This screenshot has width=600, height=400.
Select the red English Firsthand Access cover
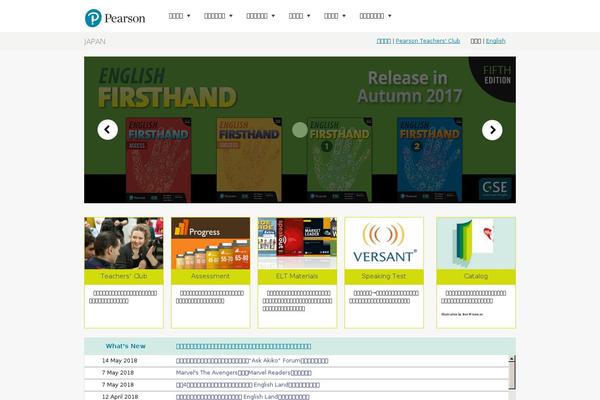click(x=158, y=160)
